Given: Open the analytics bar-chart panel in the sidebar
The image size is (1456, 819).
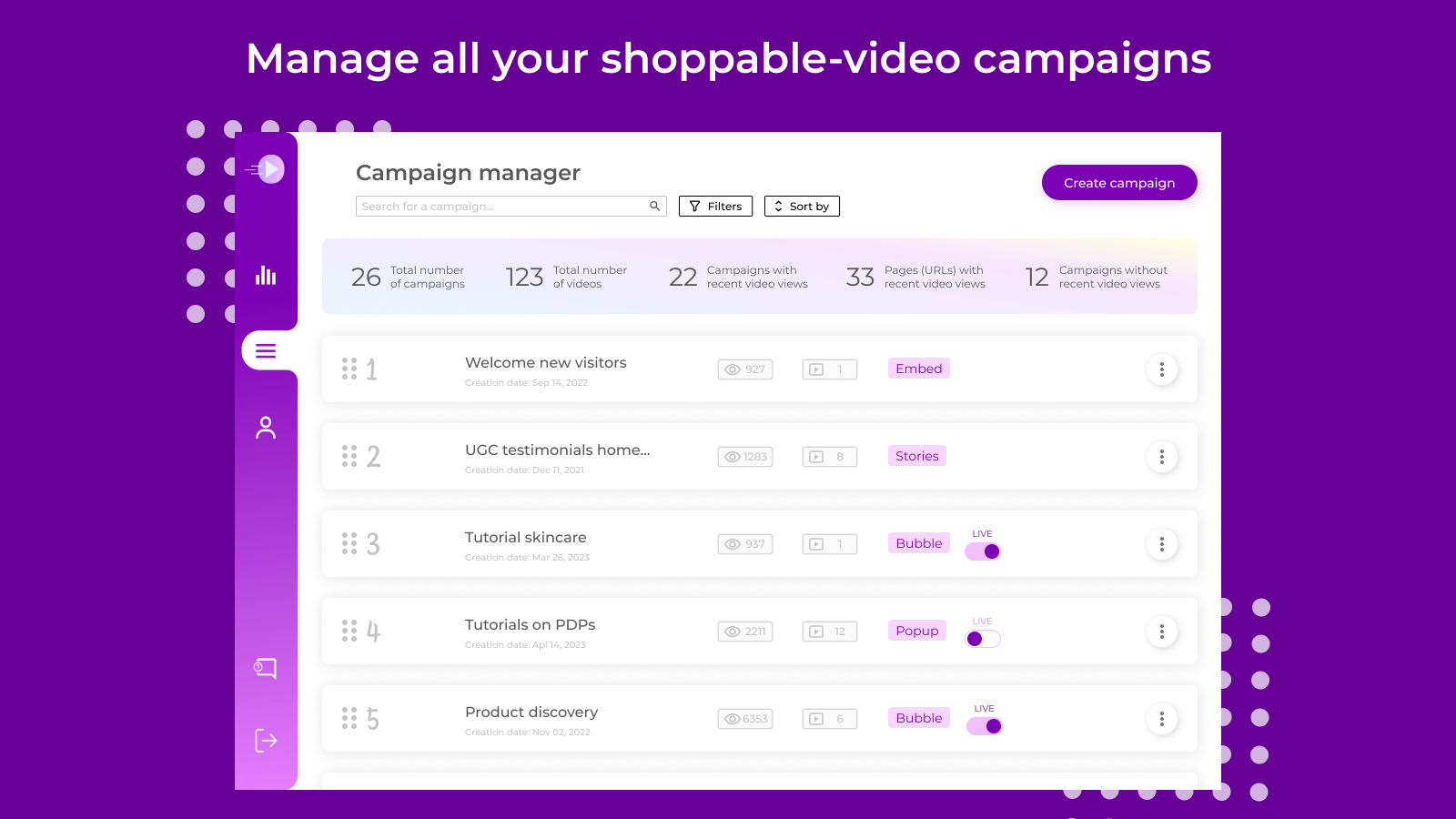Looking at the screenshot, I should (265, 277).
